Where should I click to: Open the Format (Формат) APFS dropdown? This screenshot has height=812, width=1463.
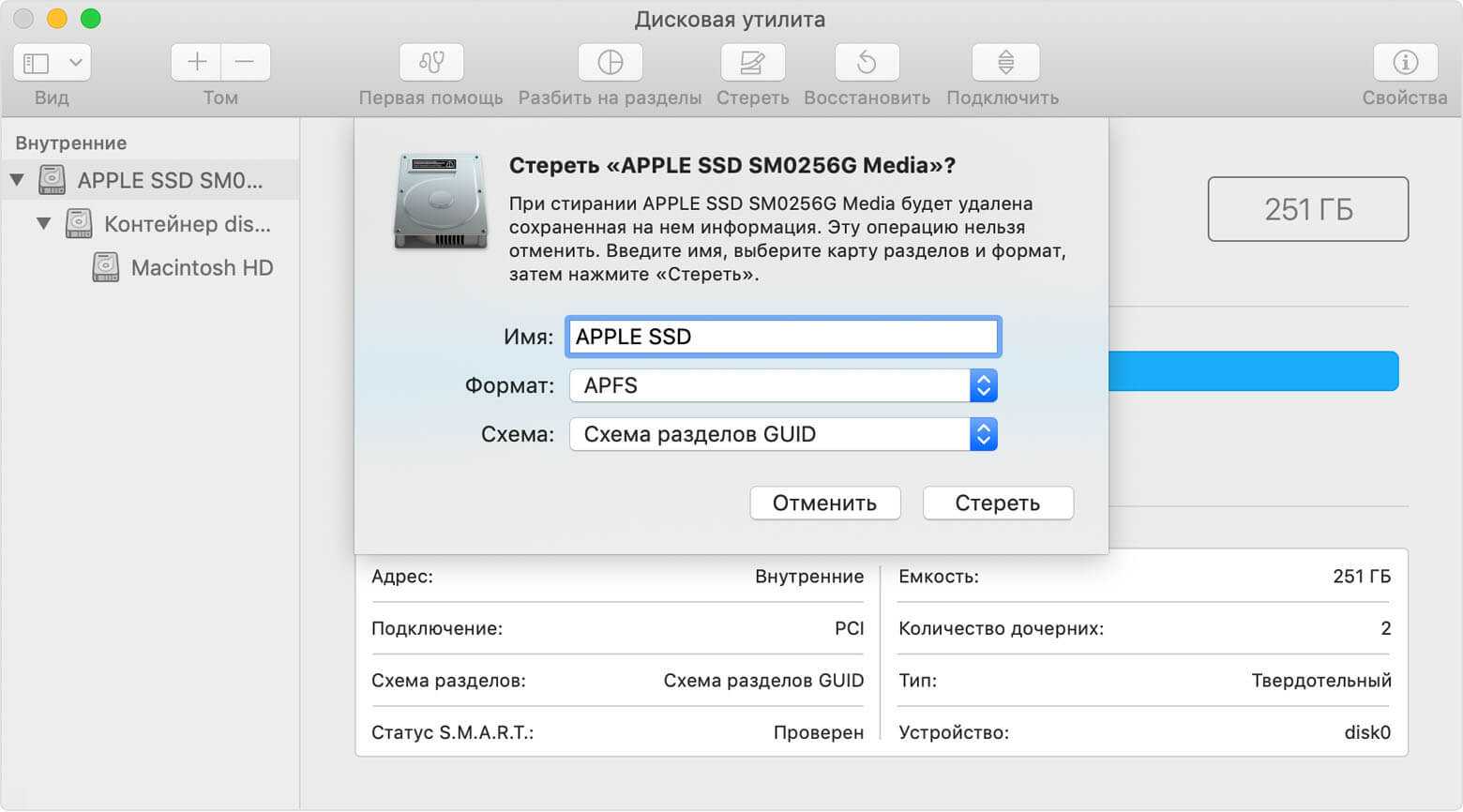pos(782,385)
